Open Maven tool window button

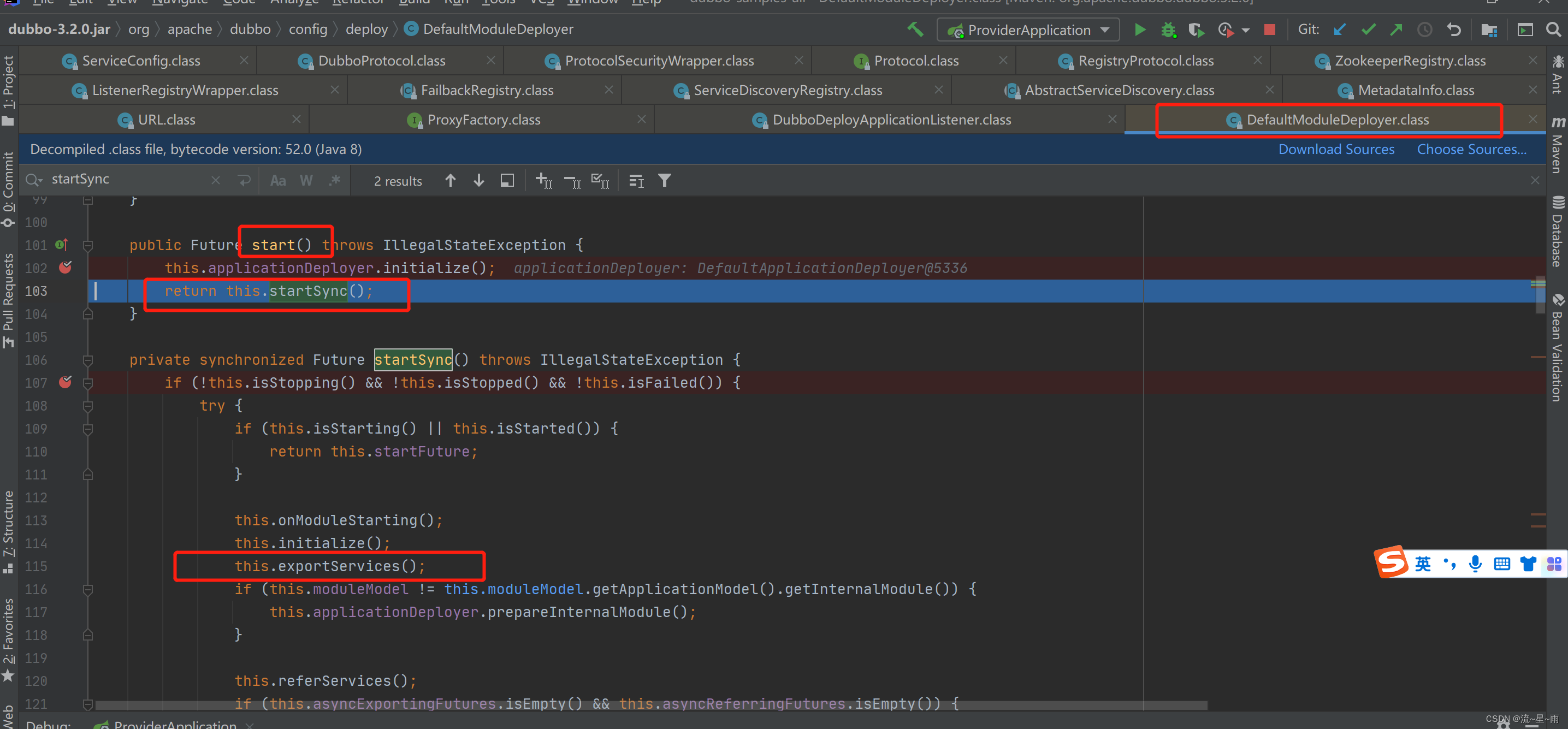[x=1558, y=144]
